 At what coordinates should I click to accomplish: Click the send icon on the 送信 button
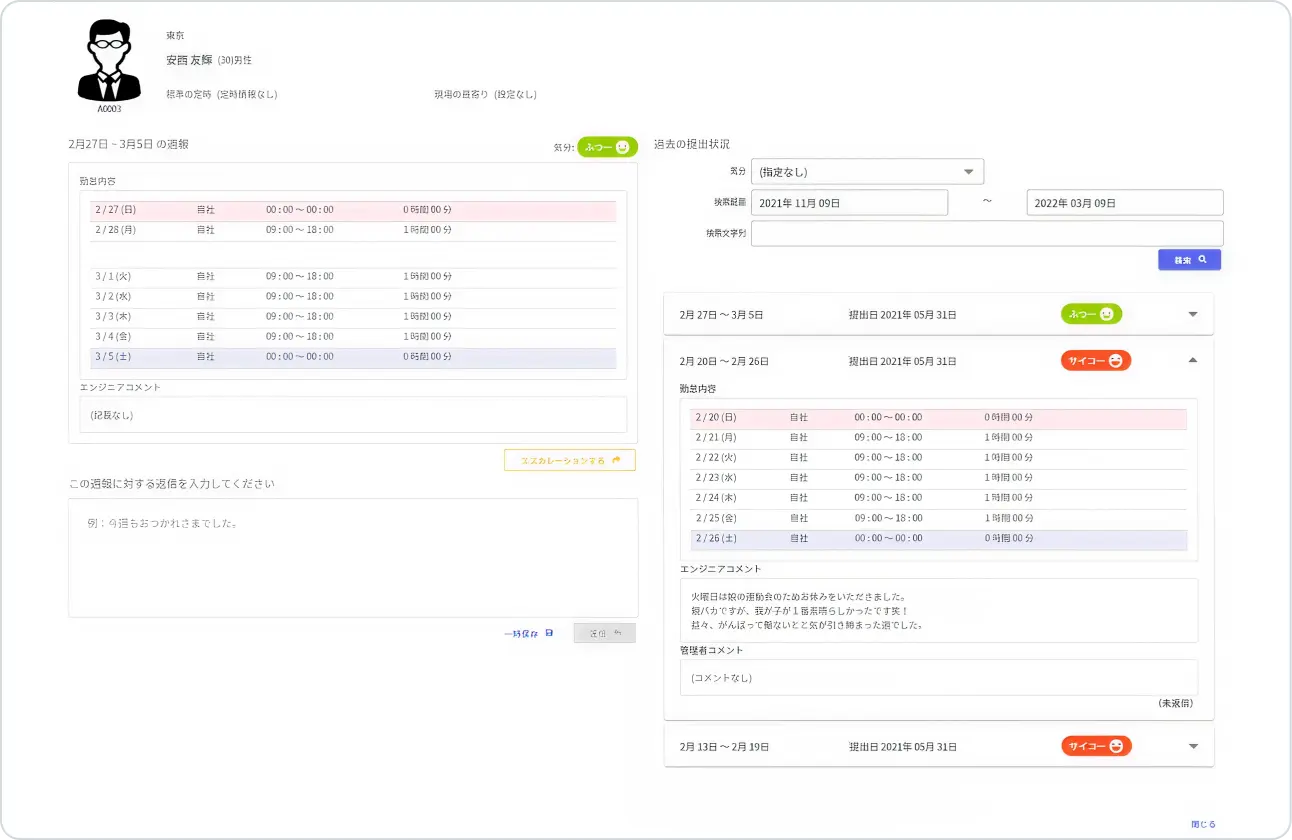[617, 632]
